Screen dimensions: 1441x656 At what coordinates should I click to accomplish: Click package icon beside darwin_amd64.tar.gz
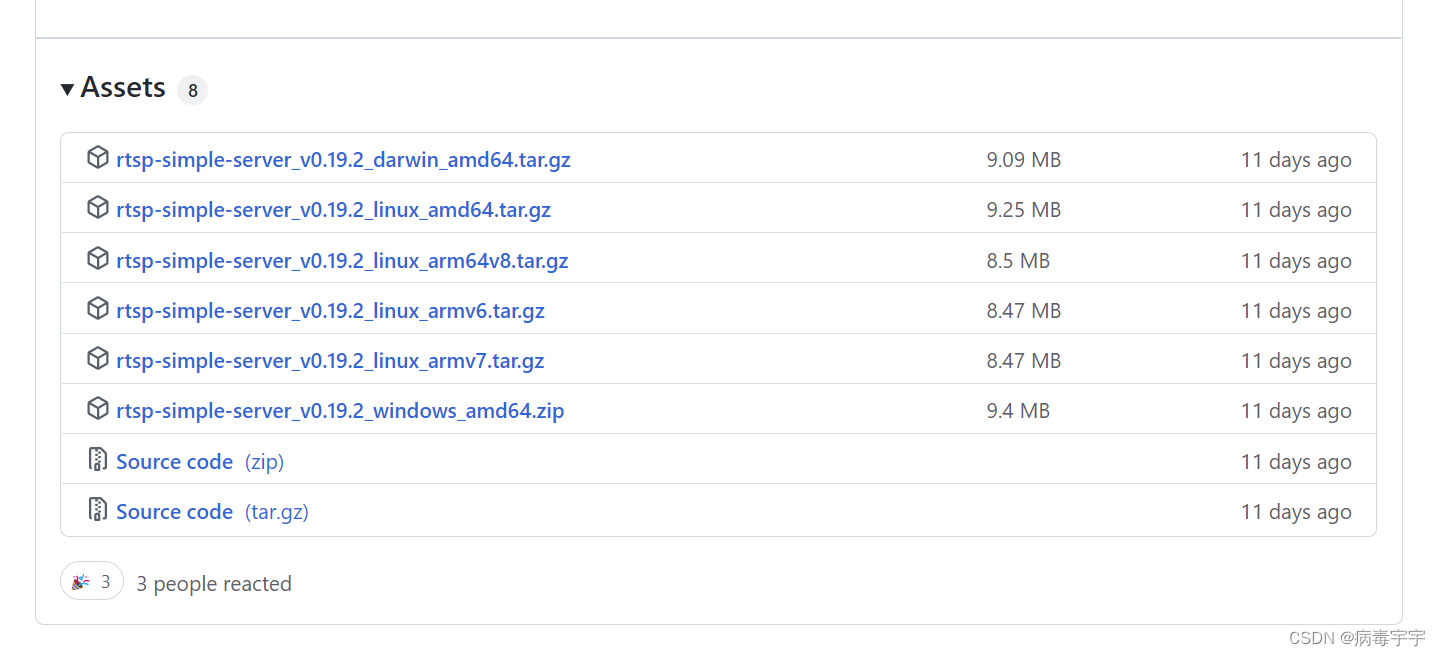click(97, 158)
